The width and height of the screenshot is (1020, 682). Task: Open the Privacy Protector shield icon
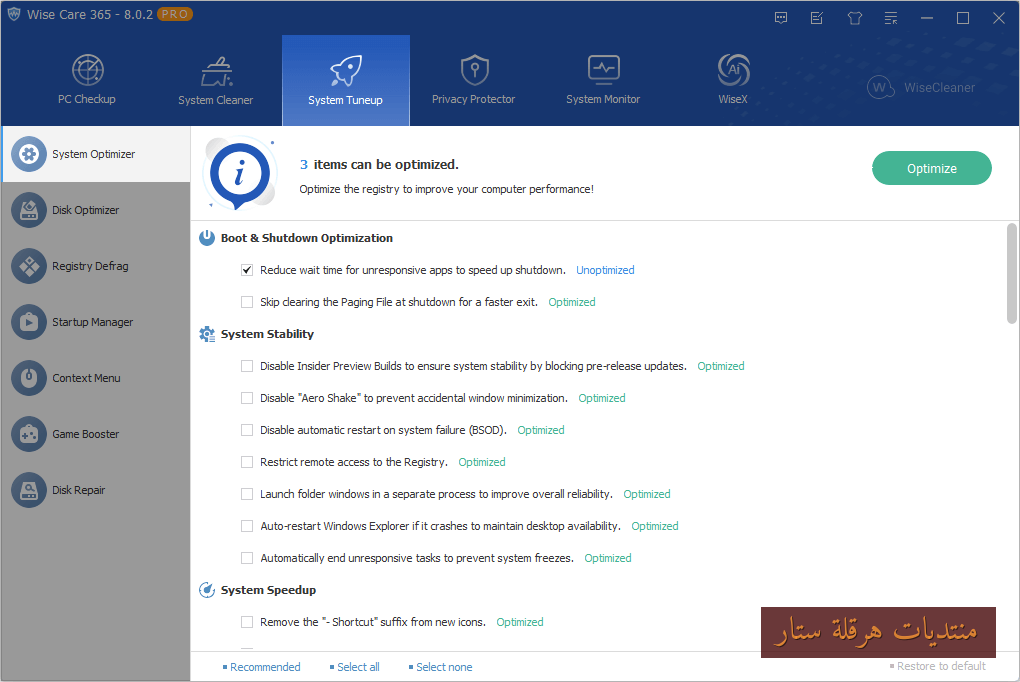click(x=475, y=70)
